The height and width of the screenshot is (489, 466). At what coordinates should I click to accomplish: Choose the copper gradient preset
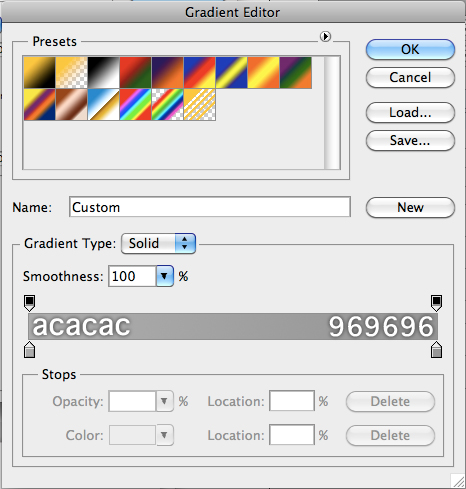pyautogui.click(x=71, y=105)
